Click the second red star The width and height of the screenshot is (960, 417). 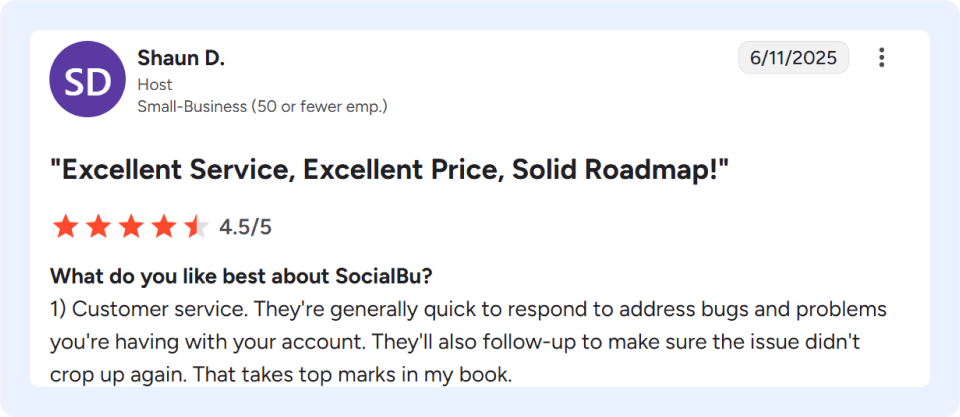[x=99, y=227]
